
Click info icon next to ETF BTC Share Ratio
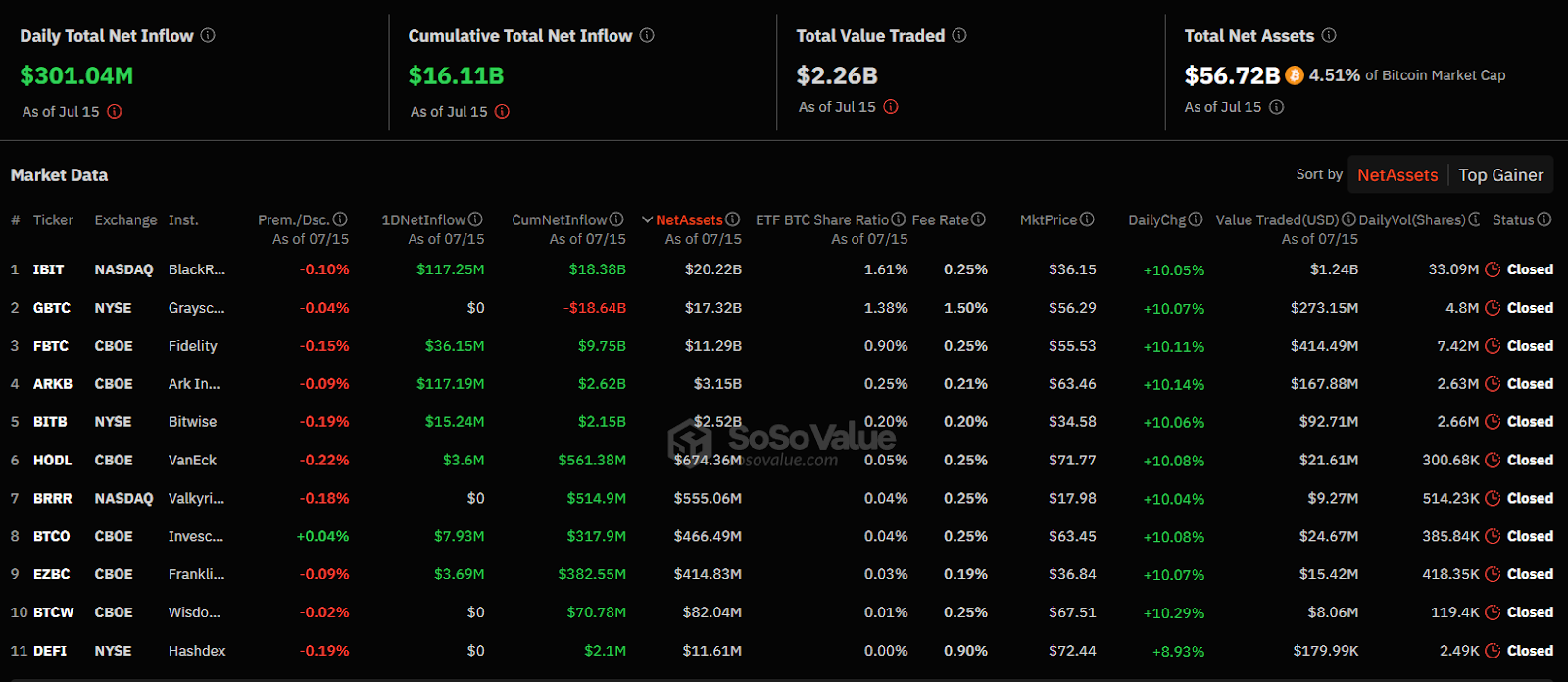(x=899, y=219)
